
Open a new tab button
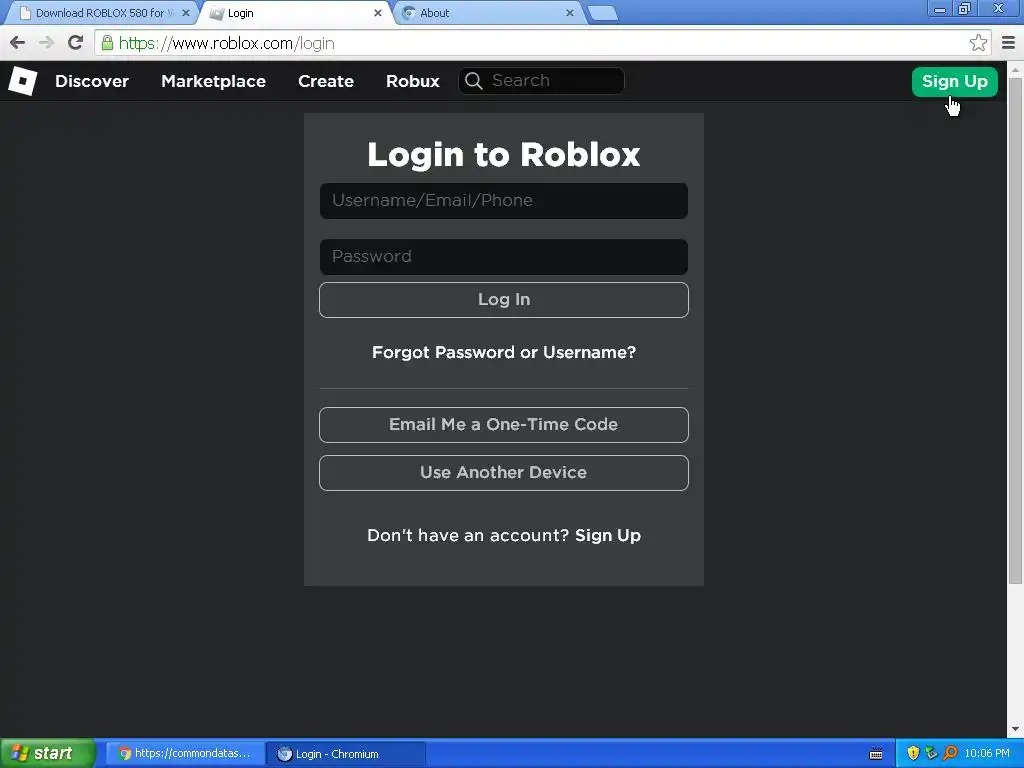(x=602, y=13)
